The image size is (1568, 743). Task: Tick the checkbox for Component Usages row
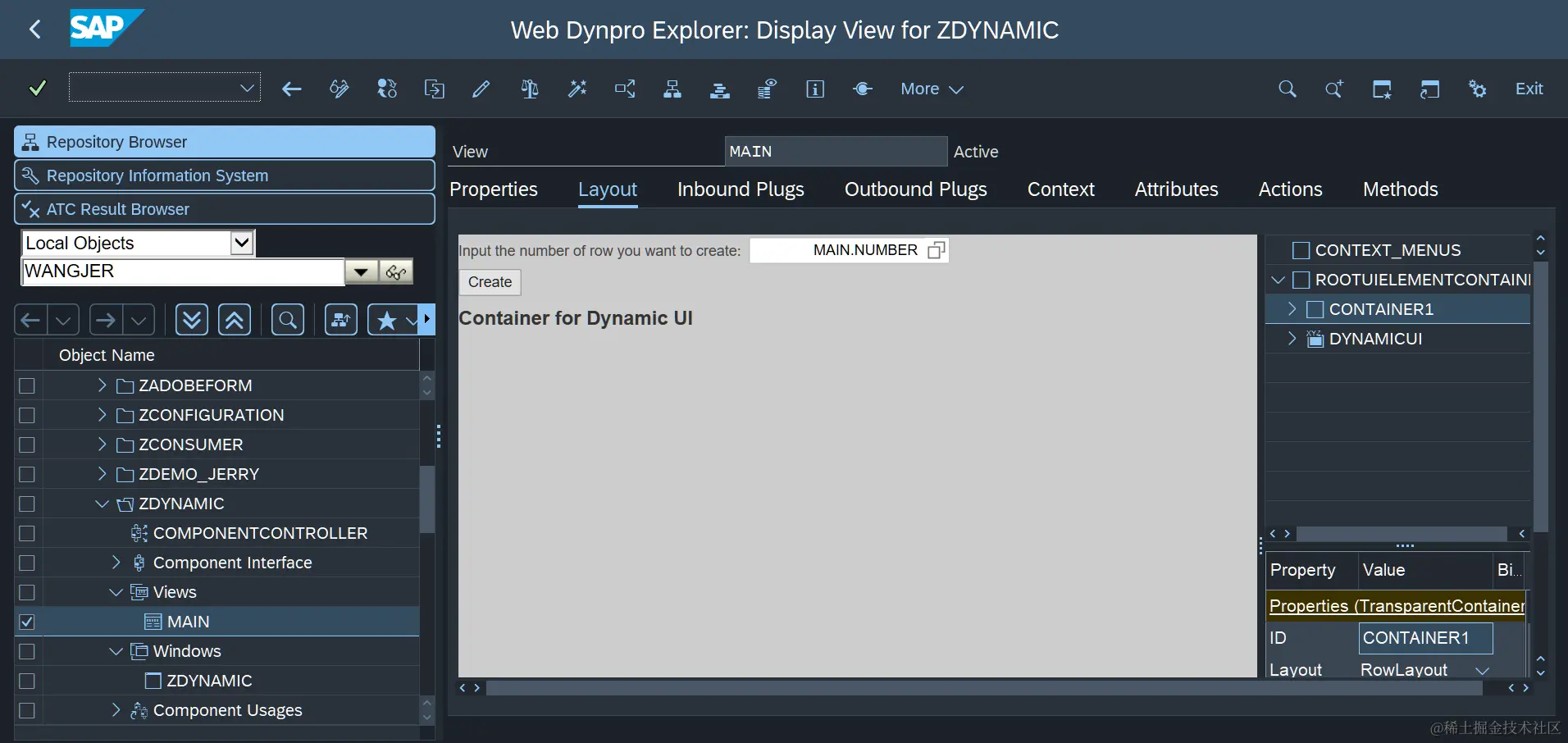[27, 710]
